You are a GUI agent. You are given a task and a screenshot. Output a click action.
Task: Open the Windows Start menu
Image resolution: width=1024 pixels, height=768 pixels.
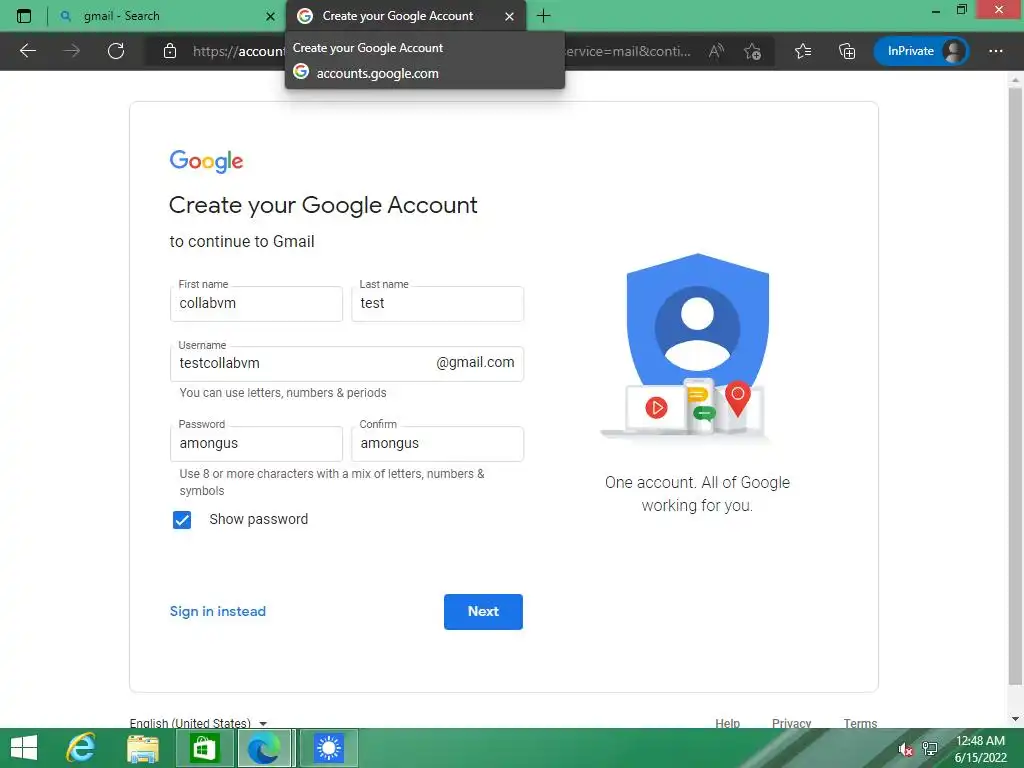[x=24, y=748]
